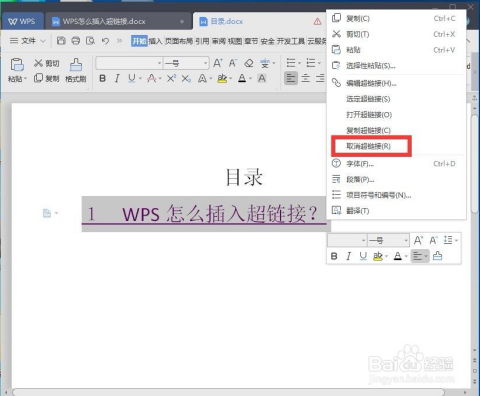Click the text effects outlined A icon

202,78
